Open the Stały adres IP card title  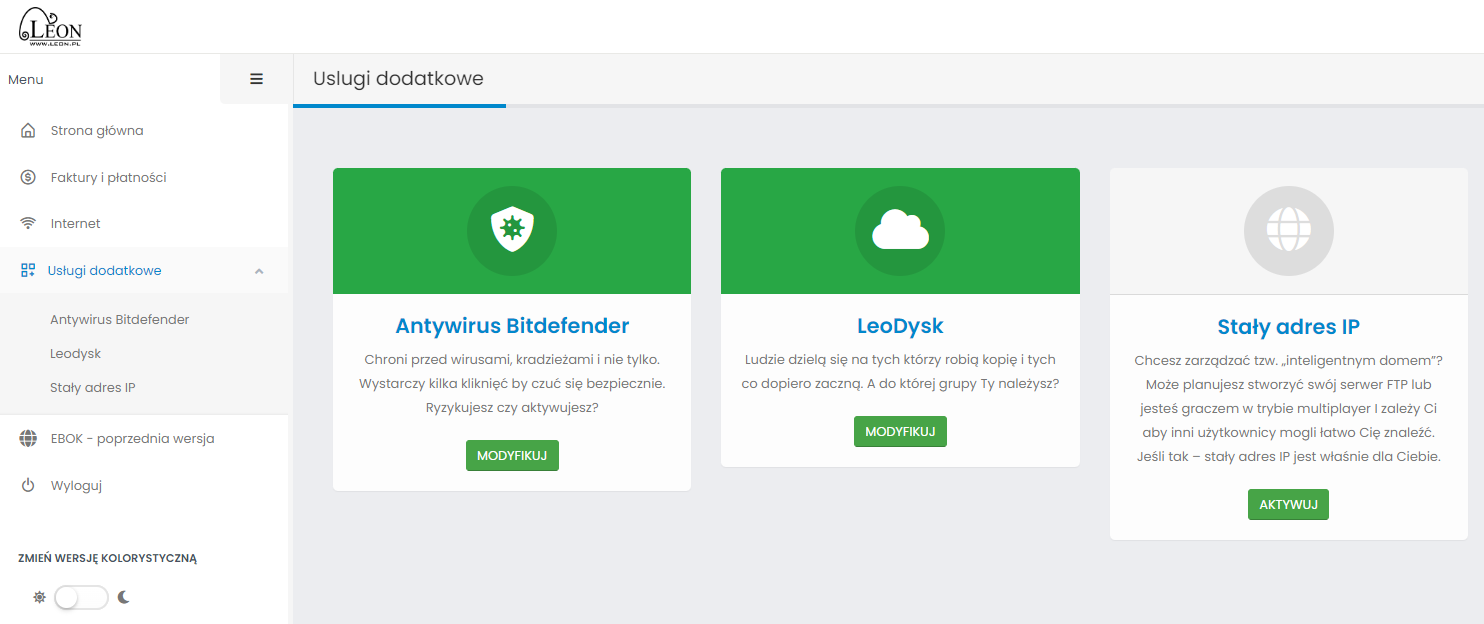point(1289,327)
